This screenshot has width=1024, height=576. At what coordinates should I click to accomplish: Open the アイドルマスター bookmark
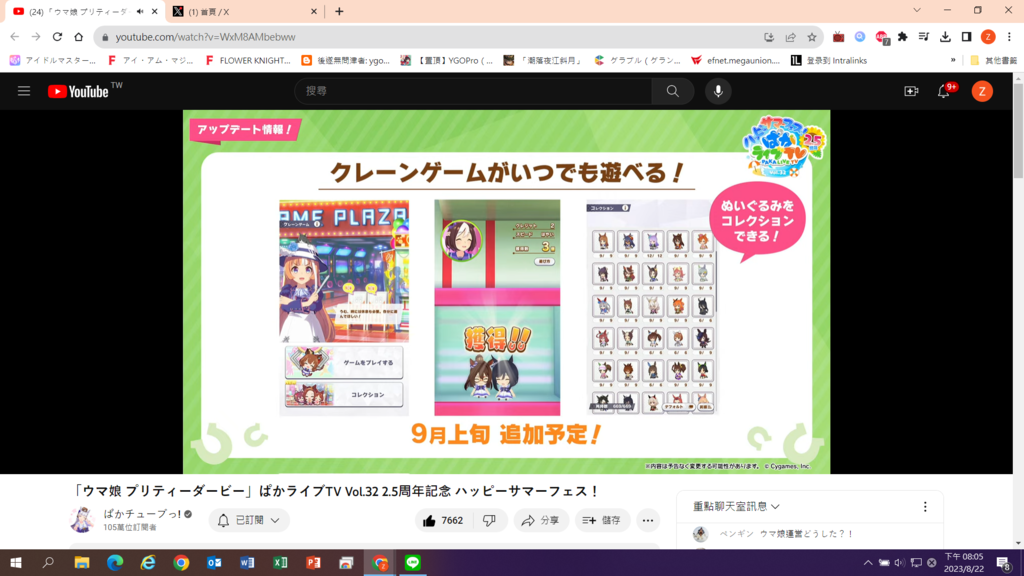pos(53,61)
